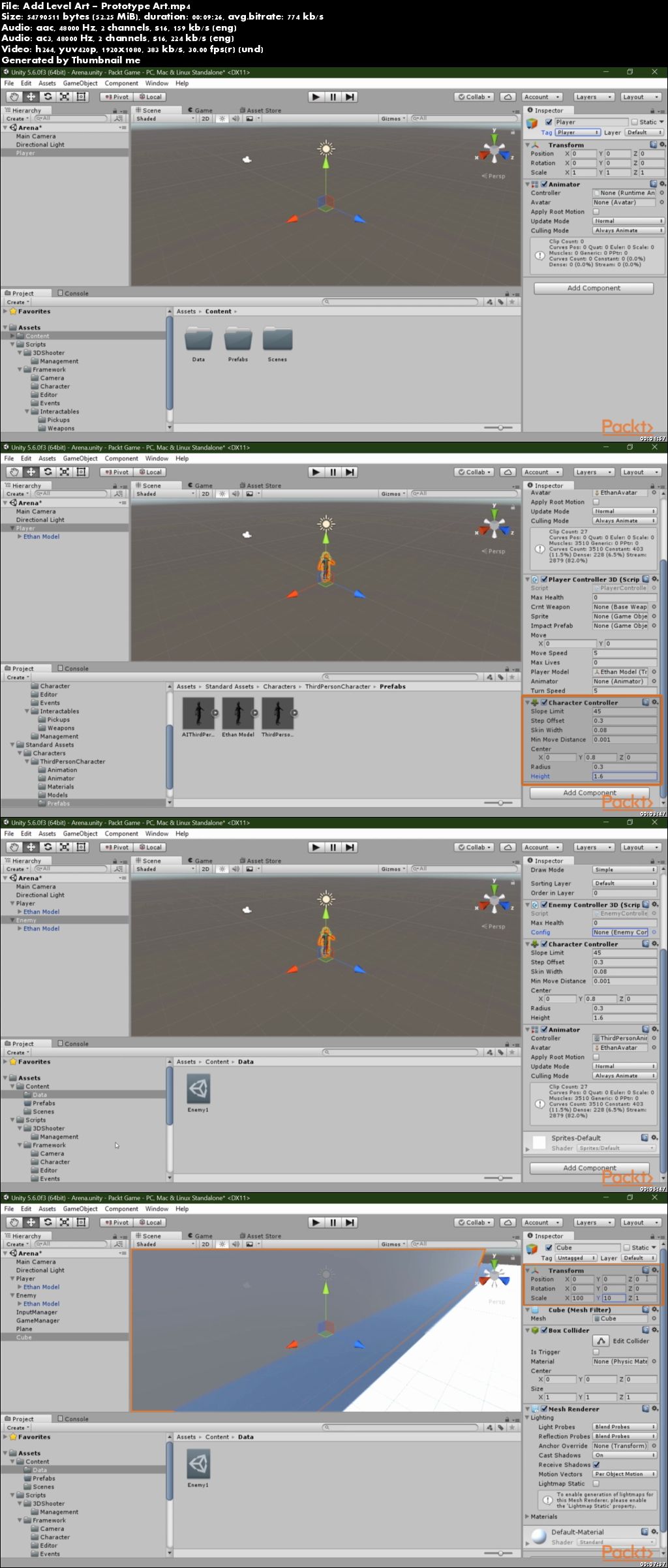Toggle scene audio icon in the first frame's Scene toolbar
The height and width of the screenshot is (1568, 668).
pyautogui.click(x=235, y=119)
